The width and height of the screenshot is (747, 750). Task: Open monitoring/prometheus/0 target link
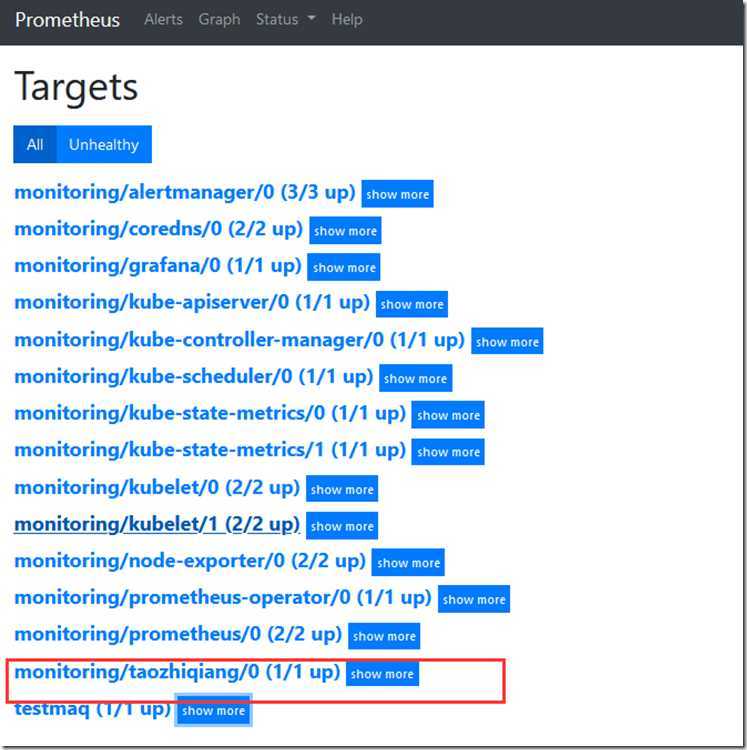point(178,634)
